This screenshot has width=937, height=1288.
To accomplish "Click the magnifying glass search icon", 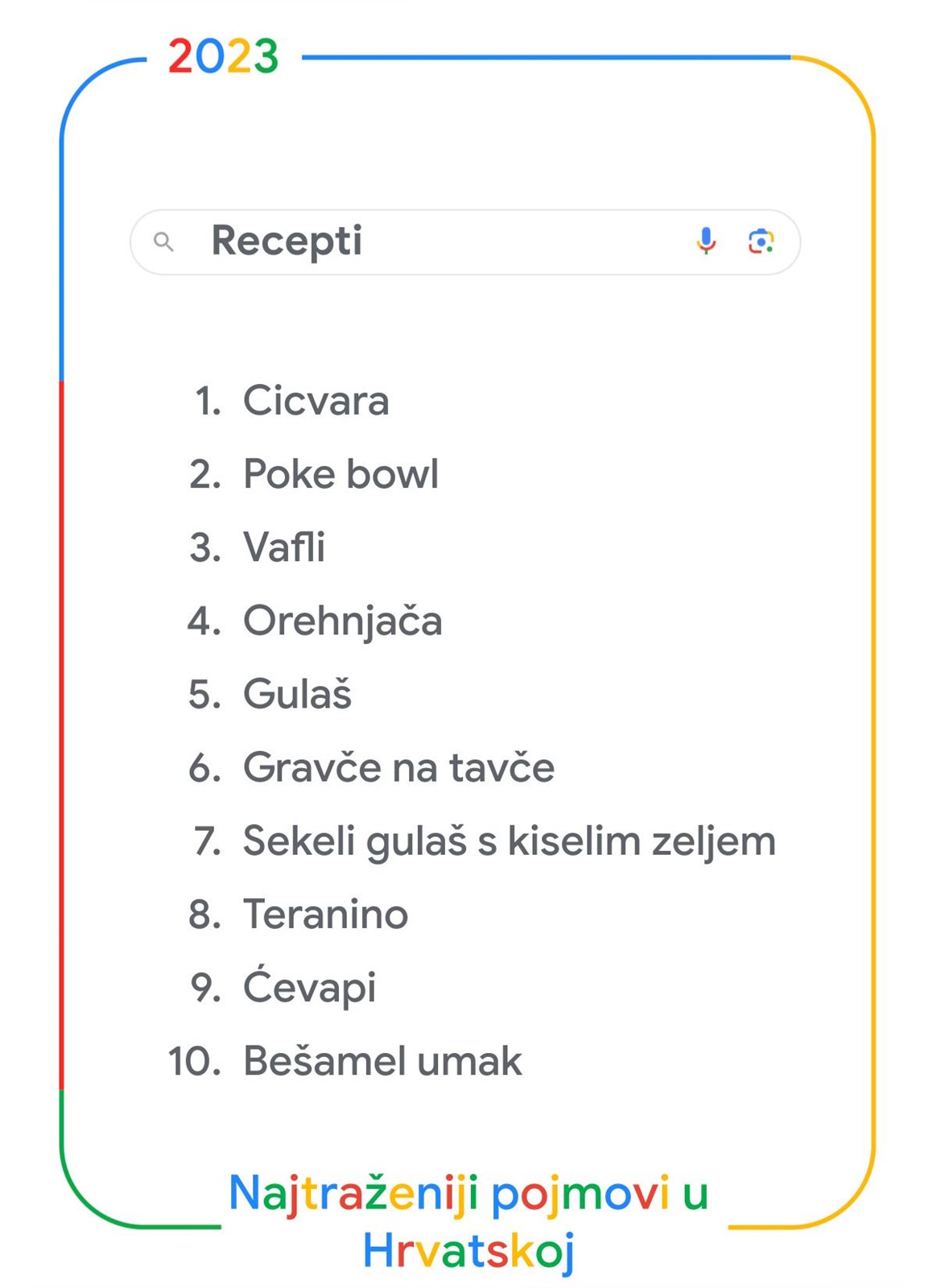I will [x=163, y=242].
